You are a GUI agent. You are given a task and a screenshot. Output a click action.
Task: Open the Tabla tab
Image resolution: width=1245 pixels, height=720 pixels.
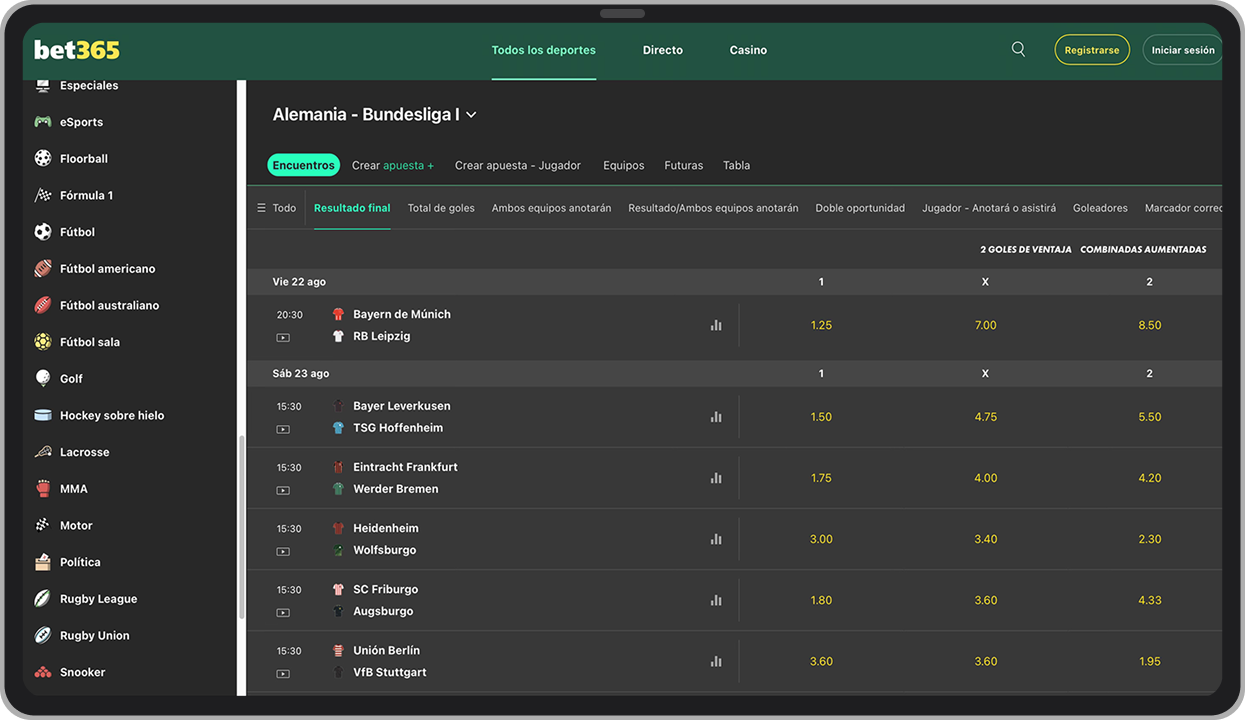(737, 166)
